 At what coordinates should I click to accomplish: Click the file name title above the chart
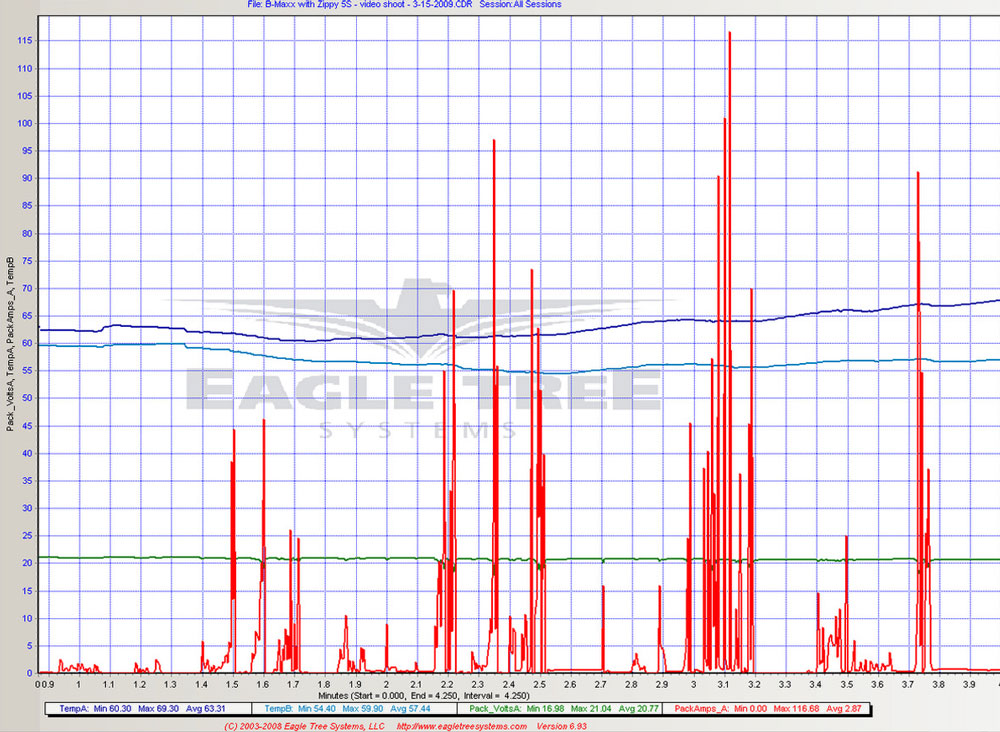[x=360, y=4]
